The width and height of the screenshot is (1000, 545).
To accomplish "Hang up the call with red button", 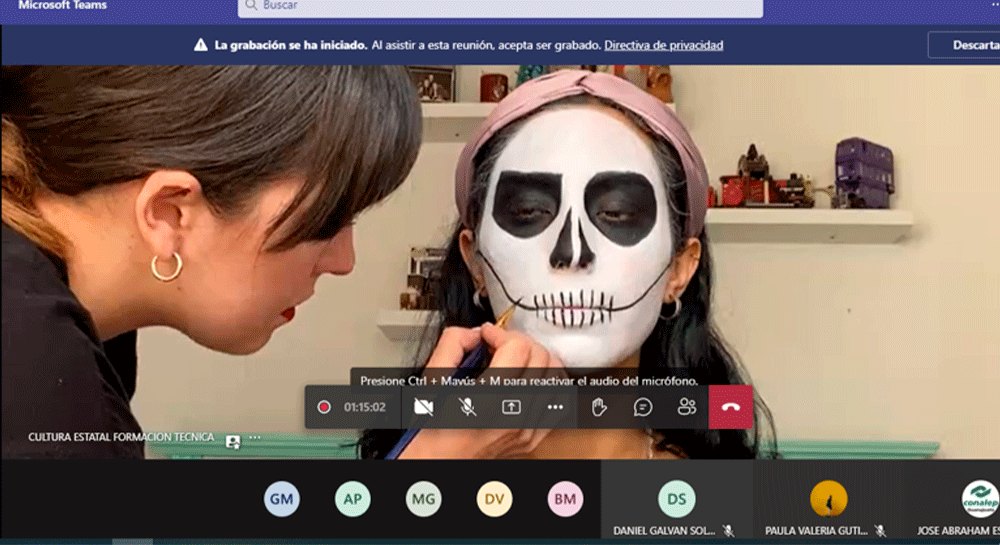I will click(731, 407).
